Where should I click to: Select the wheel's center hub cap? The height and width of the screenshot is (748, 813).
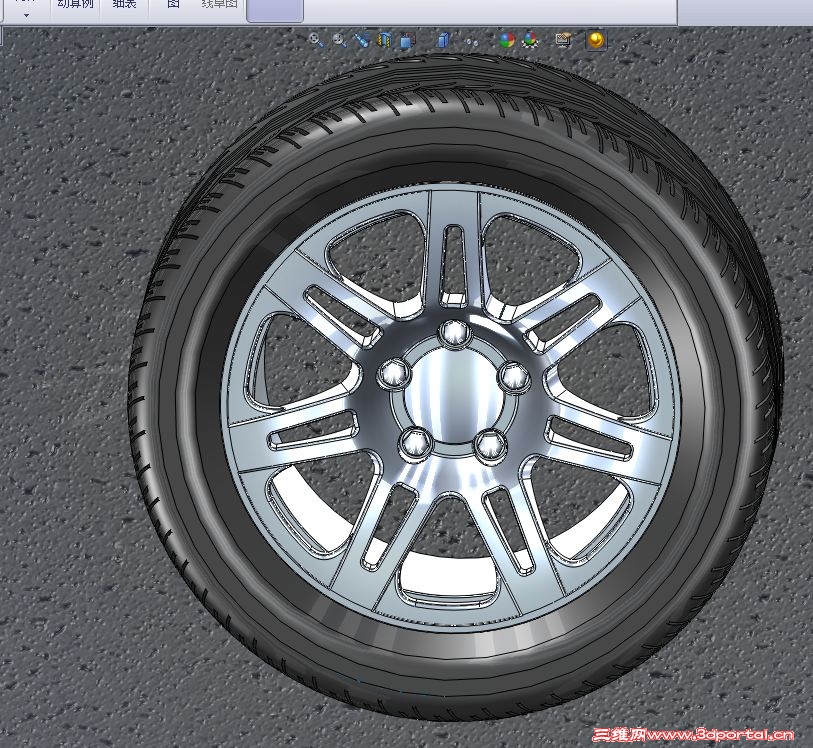[x=455, y=395]
